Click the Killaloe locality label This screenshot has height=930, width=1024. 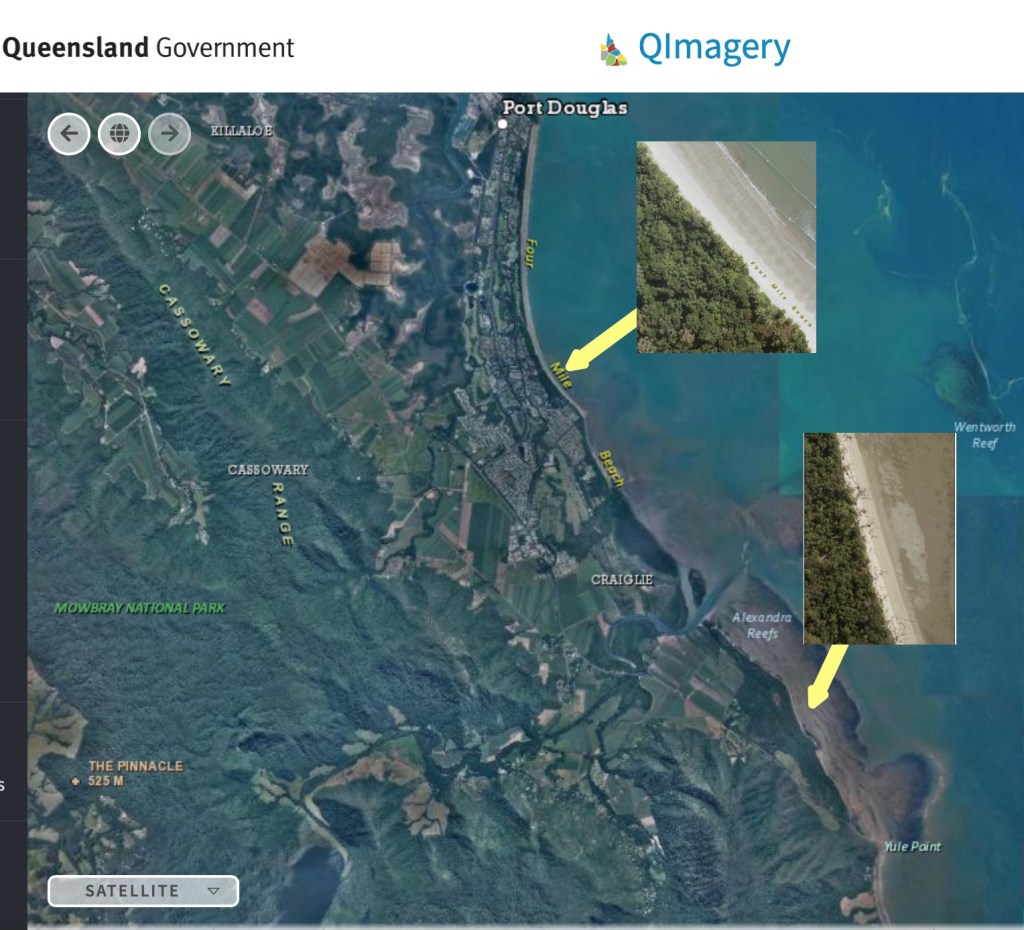(x=241, y=131)
